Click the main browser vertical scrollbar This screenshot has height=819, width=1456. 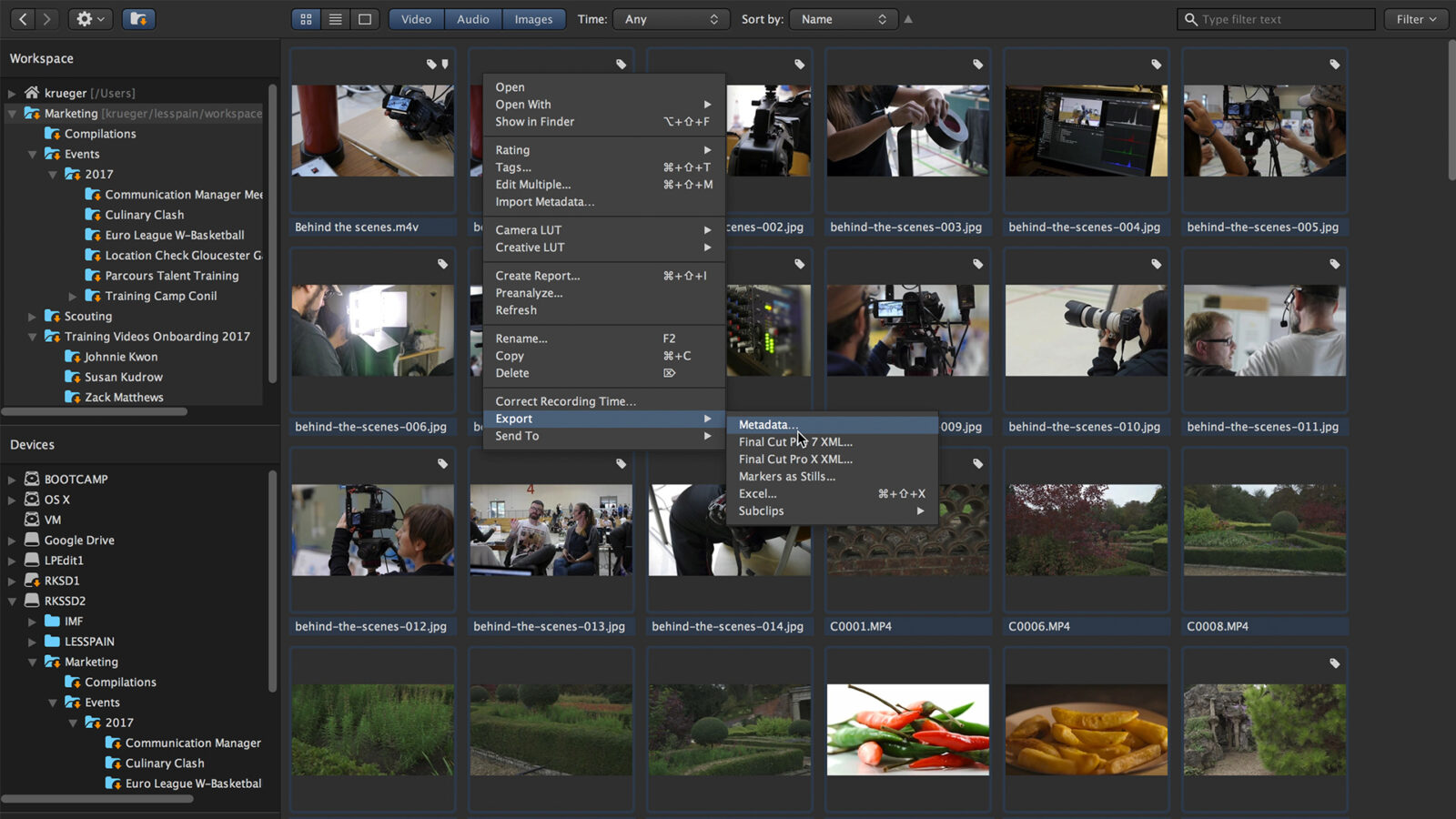click(1451, 111)
